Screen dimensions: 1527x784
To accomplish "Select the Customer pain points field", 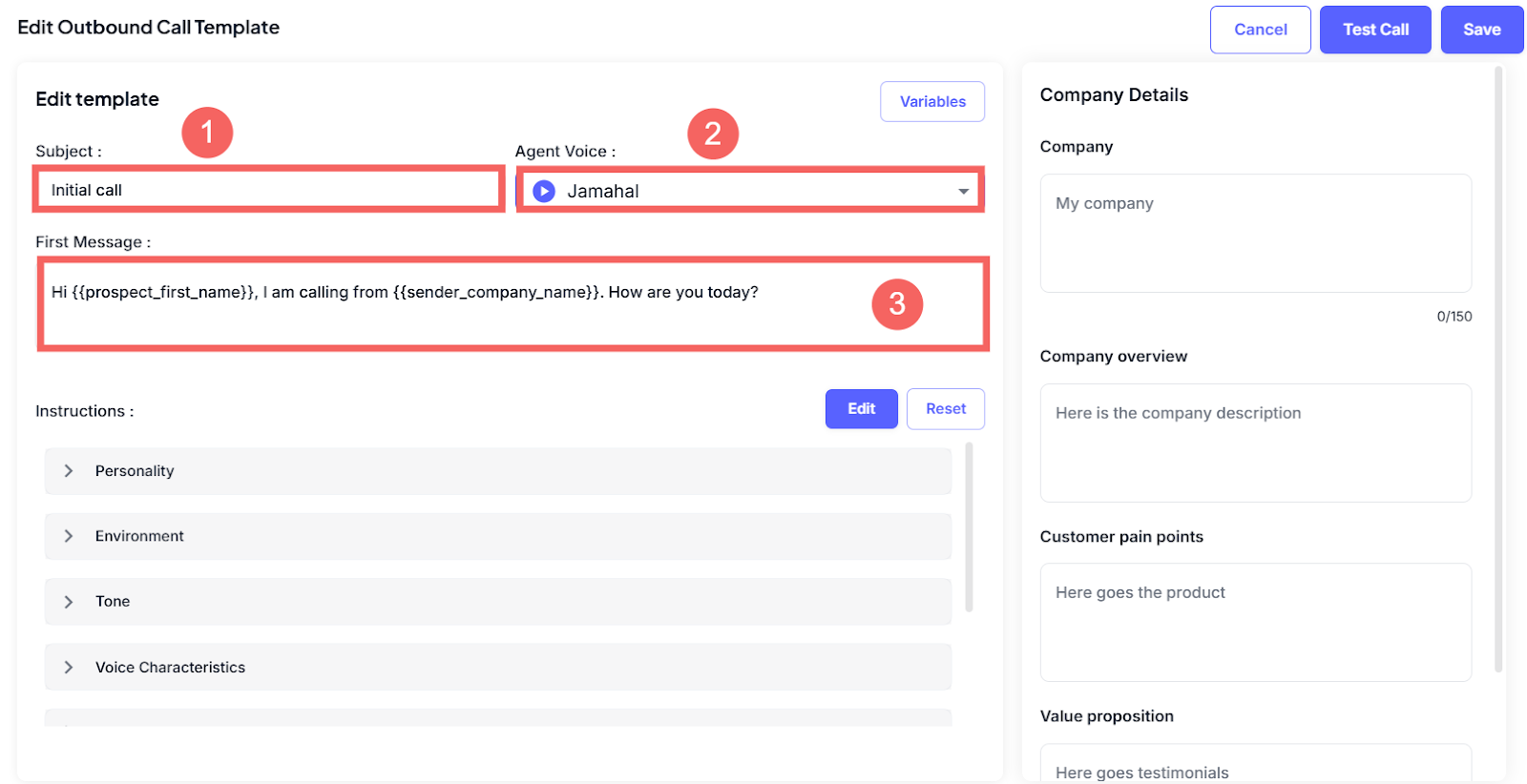I will click(x=1255, y=623).
